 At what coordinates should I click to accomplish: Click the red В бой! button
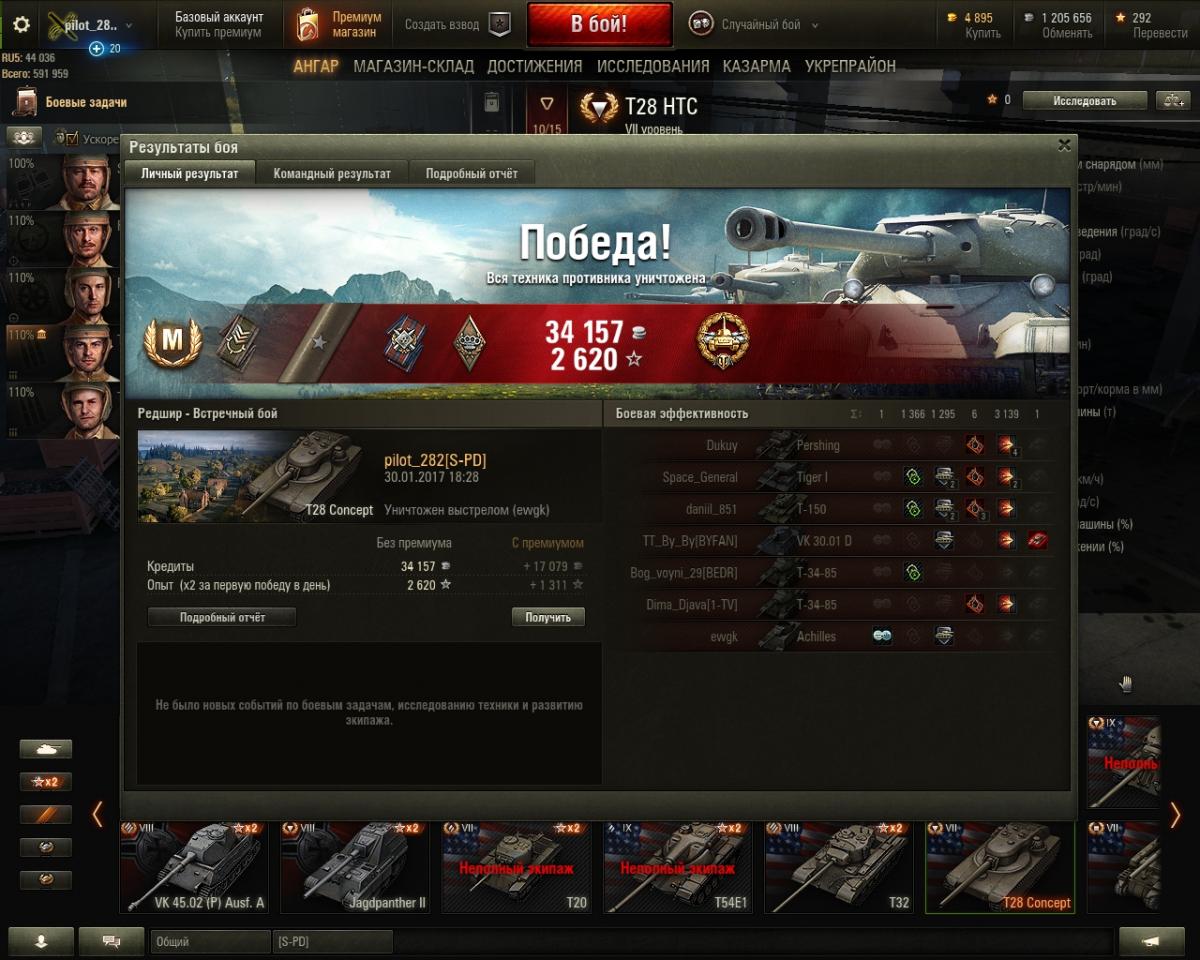coord(599,25)
